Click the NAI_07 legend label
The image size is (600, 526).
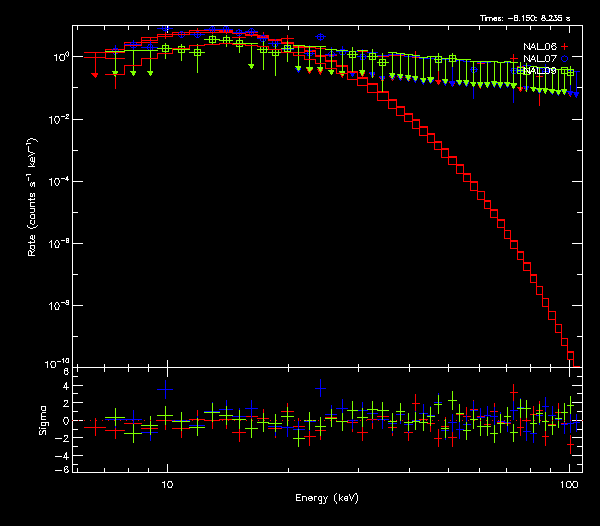tap(539, 59)
